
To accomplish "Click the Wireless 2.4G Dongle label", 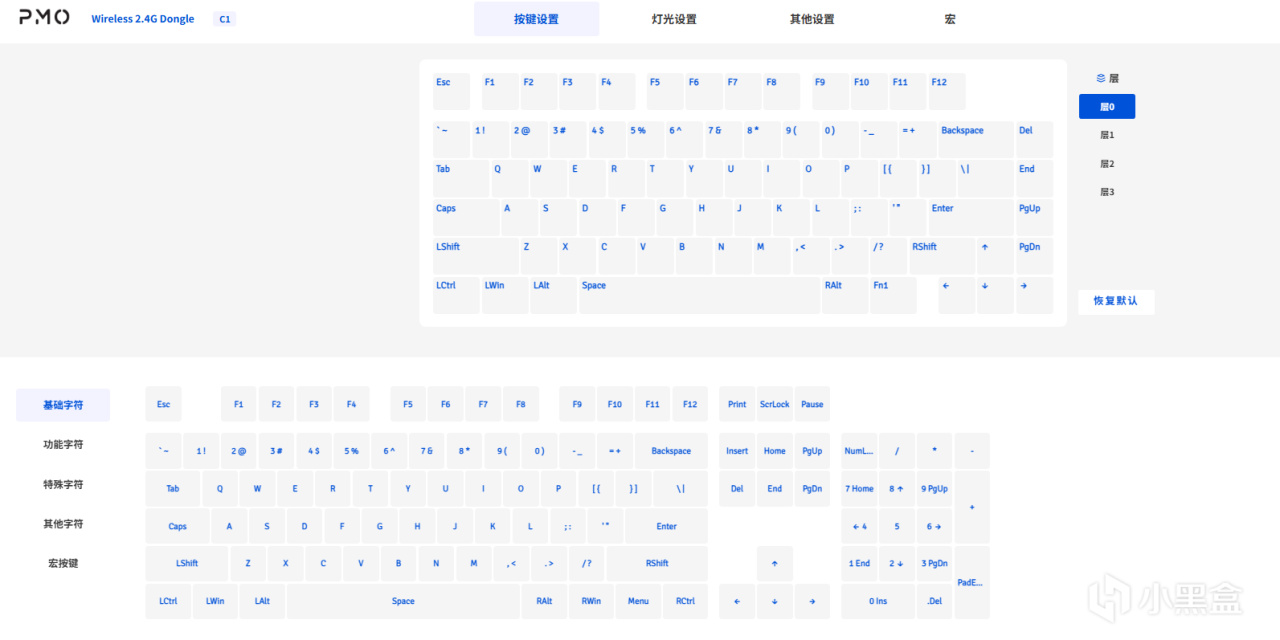I will [x=143, y=19].
